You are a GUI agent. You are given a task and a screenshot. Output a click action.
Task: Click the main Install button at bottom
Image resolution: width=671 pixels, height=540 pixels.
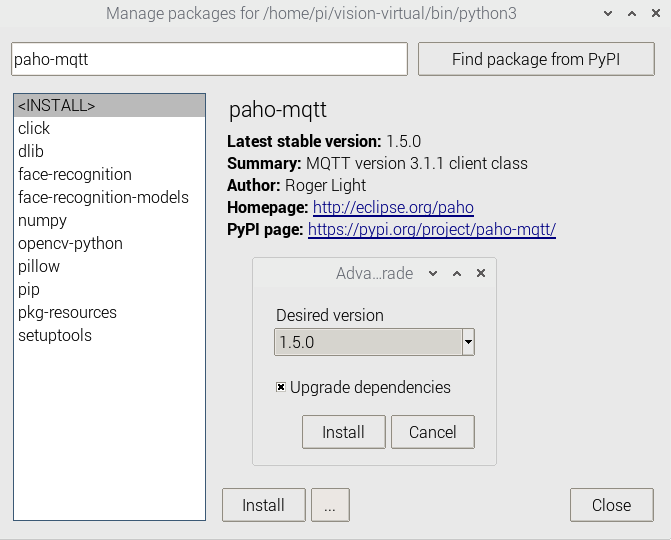[x=263, y=505]
